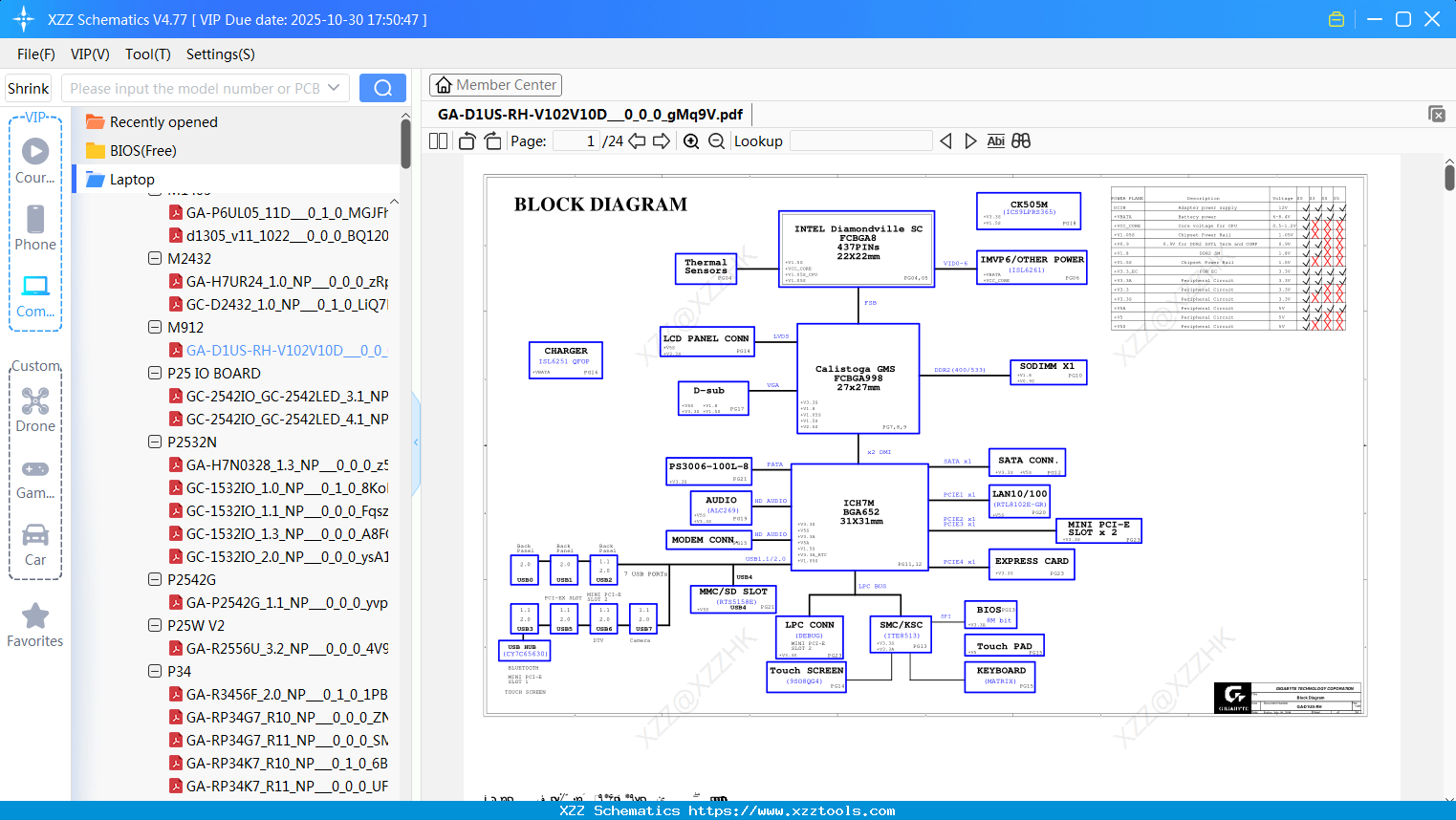Click the Page number input box
Screen dimensions: 1456x820
[576, 140]
